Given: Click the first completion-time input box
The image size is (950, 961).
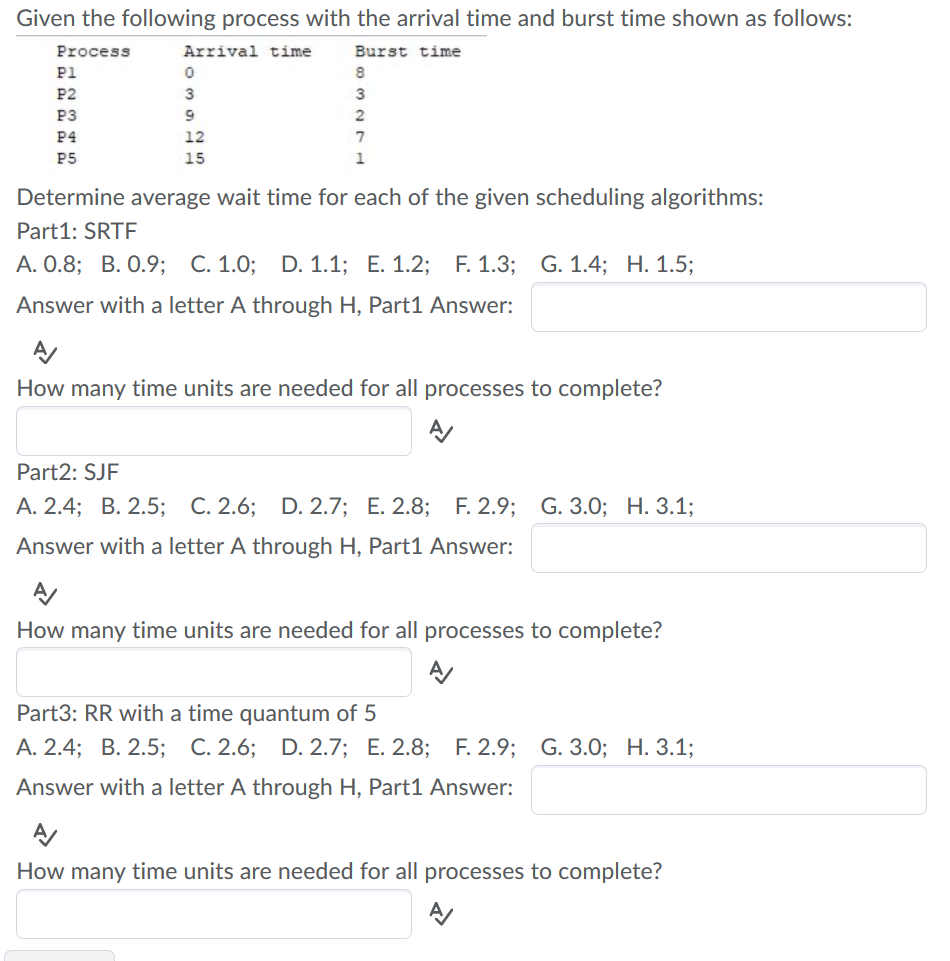Looking at the screenshot, I should coord(213,431).
